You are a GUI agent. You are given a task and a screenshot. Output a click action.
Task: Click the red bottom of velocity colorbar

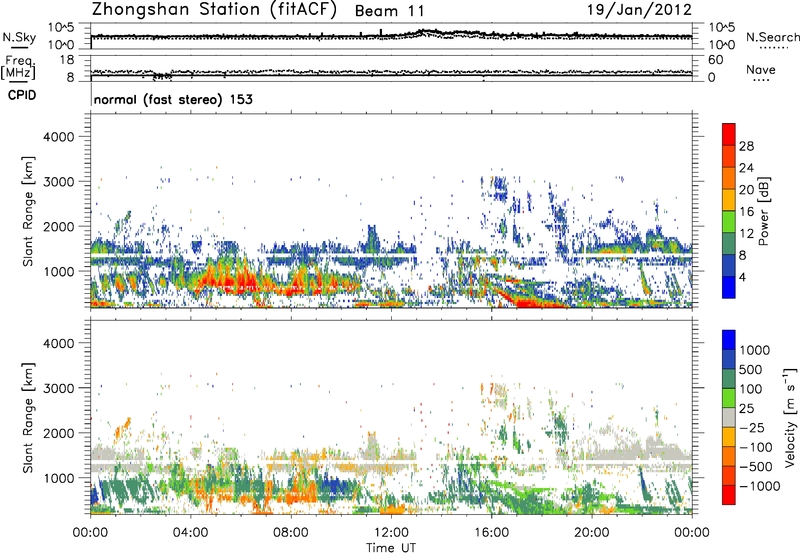pyautogui.click(x=729, y=495)
